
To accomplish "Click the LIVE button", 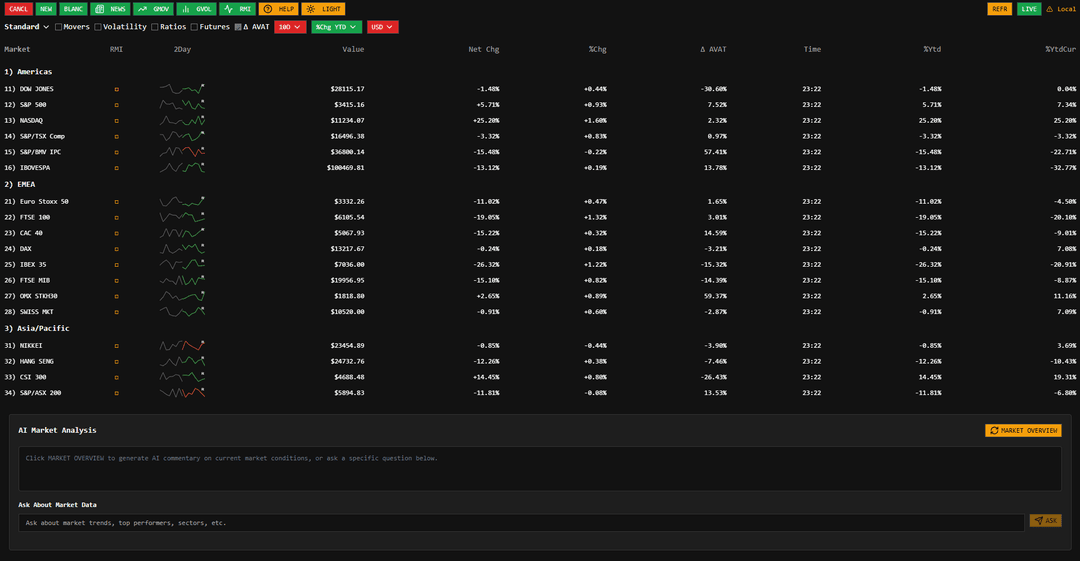I will 1029,9.
